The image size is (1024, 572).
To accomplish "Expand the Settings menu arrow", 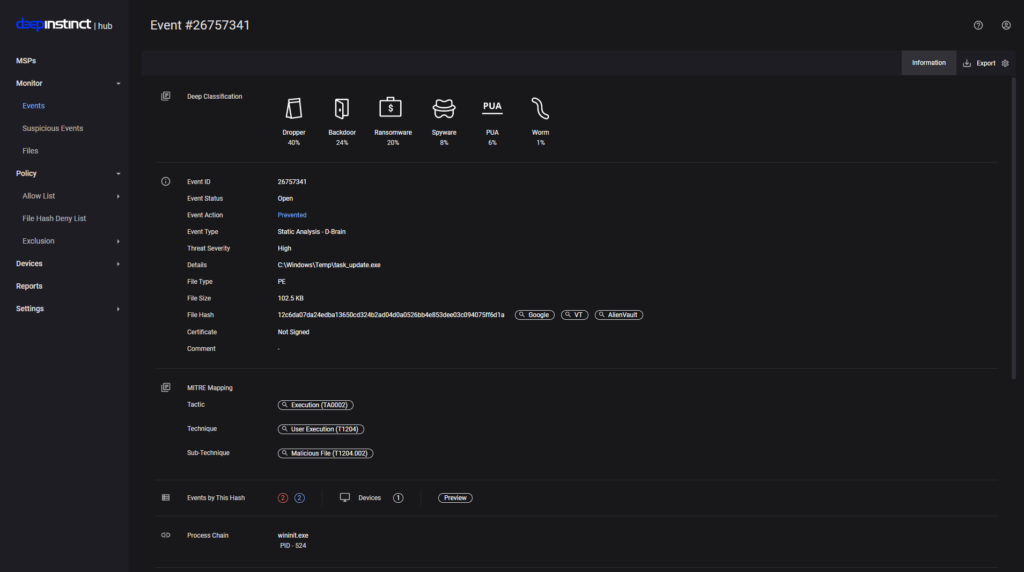I will pos(118,309).
